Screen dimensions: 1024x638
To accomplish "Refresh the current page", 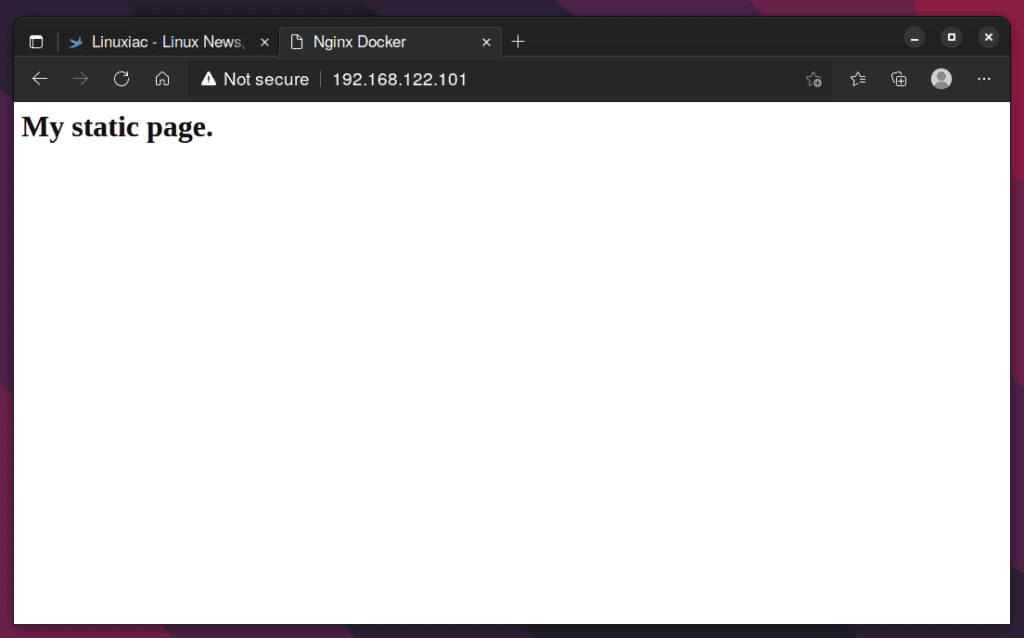I will (121, 79).
